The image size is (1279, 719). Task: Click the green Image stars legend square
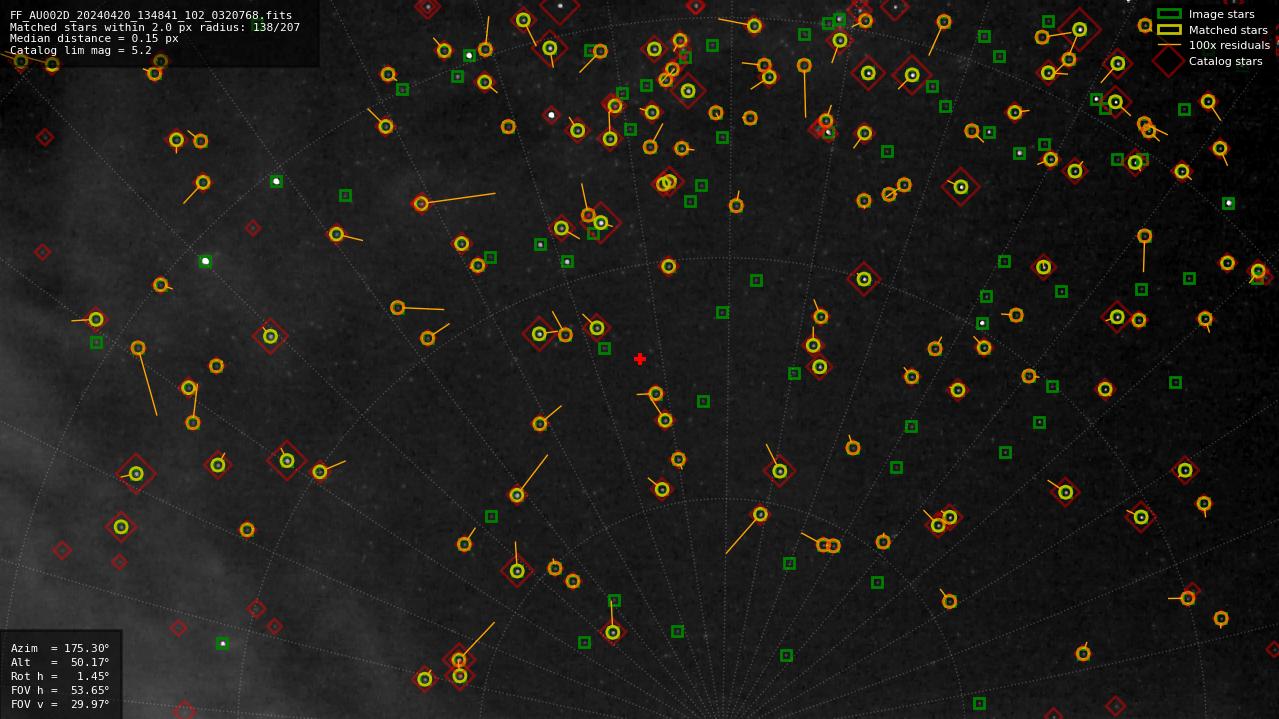click(x=1169, y=14)
